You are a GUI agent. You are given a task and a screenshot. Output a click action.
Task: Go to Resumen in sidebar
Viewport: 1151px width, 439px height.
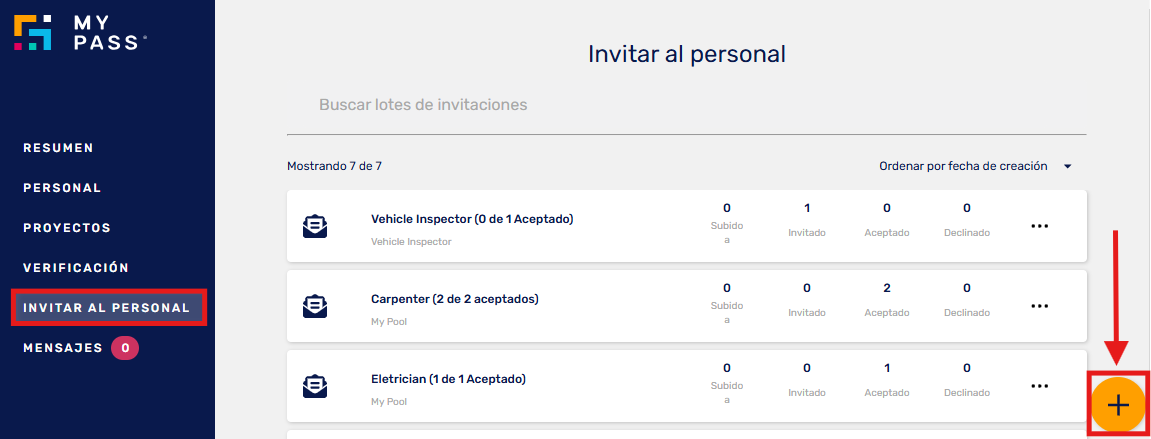[59, 148]
